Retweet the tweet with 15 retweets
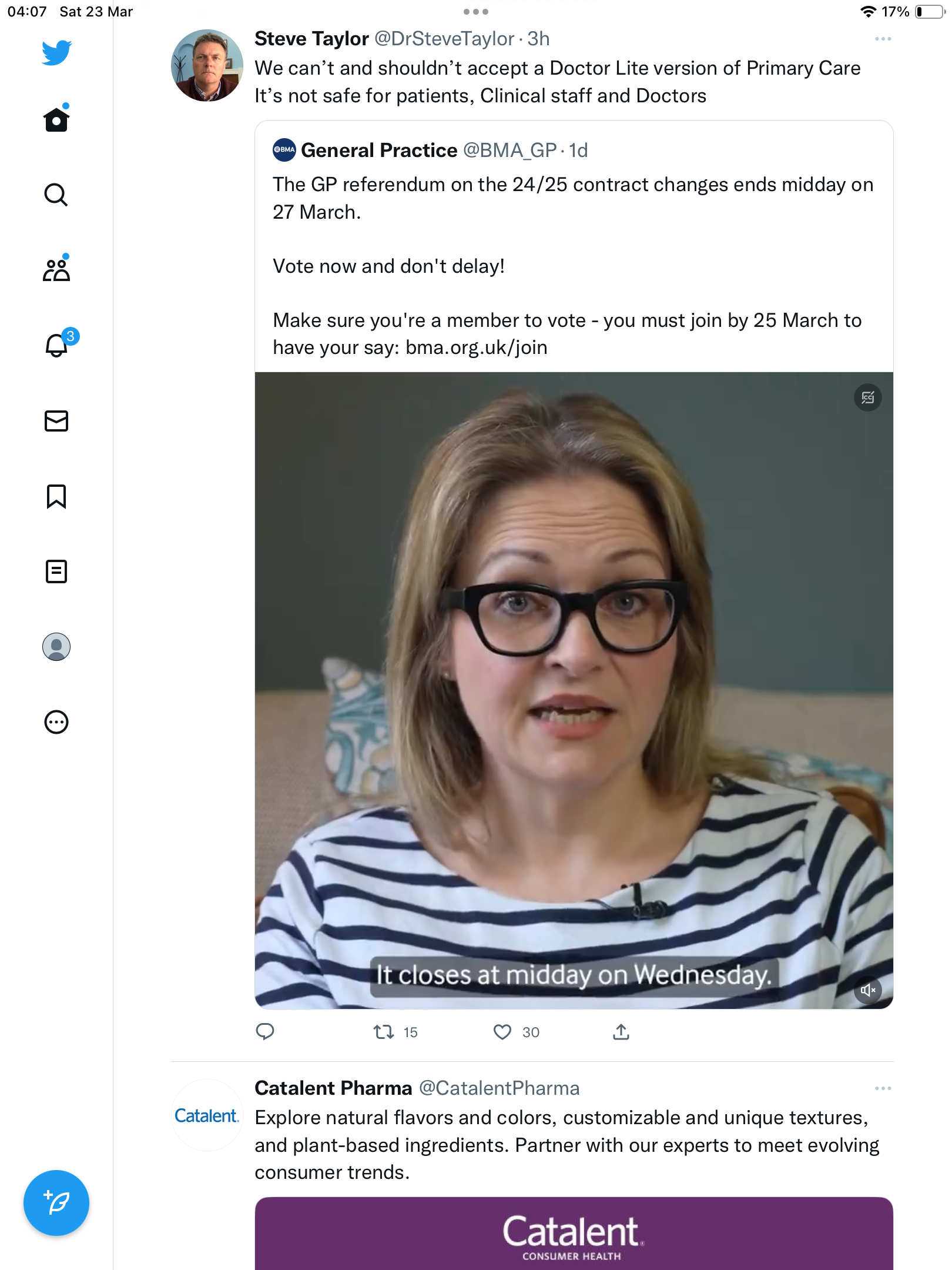952x1270 pixels. 384,1032
